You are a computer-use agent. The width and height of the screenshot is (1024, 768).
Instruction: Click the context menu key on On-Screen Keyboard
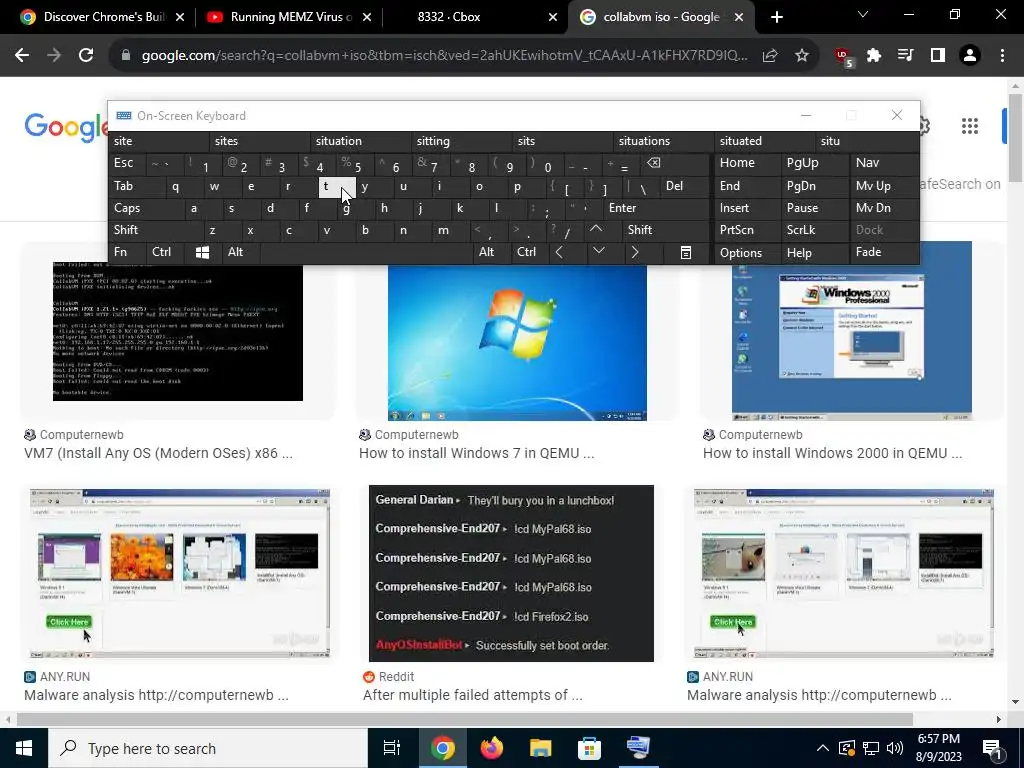coord(686,252)
